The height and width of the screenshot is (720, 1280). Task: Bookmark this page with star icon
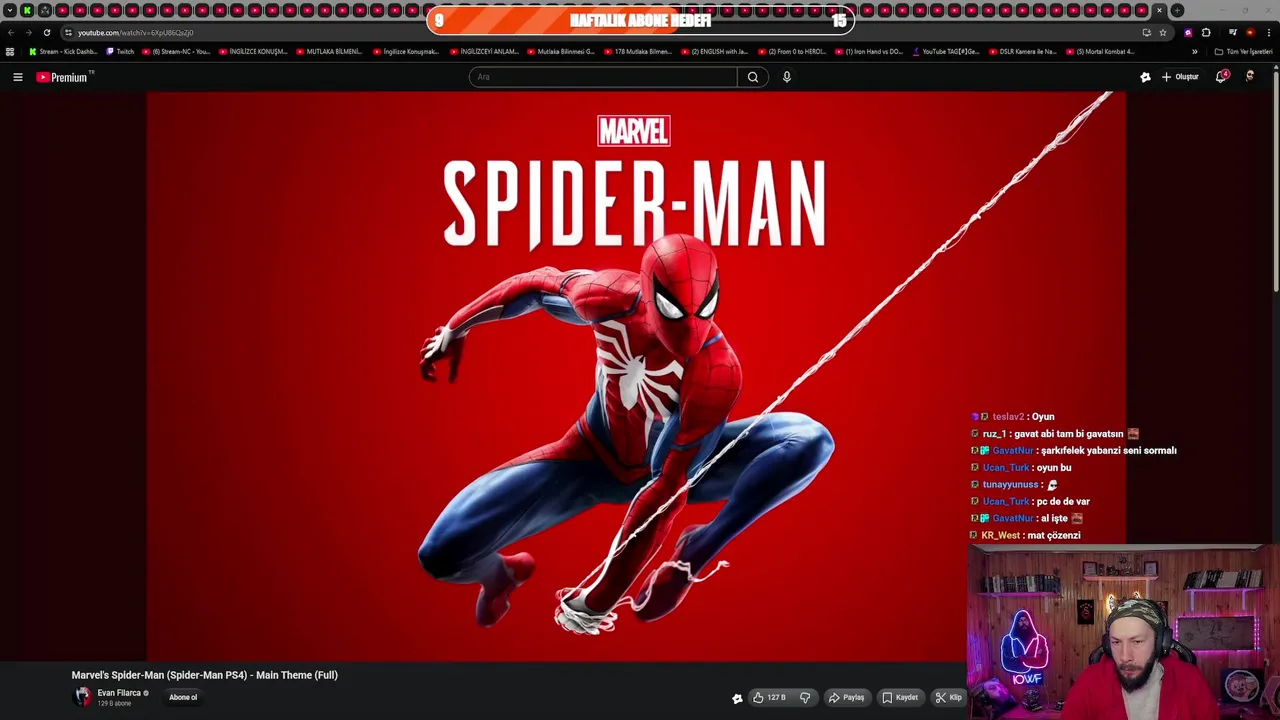[x=1163, y=33]
